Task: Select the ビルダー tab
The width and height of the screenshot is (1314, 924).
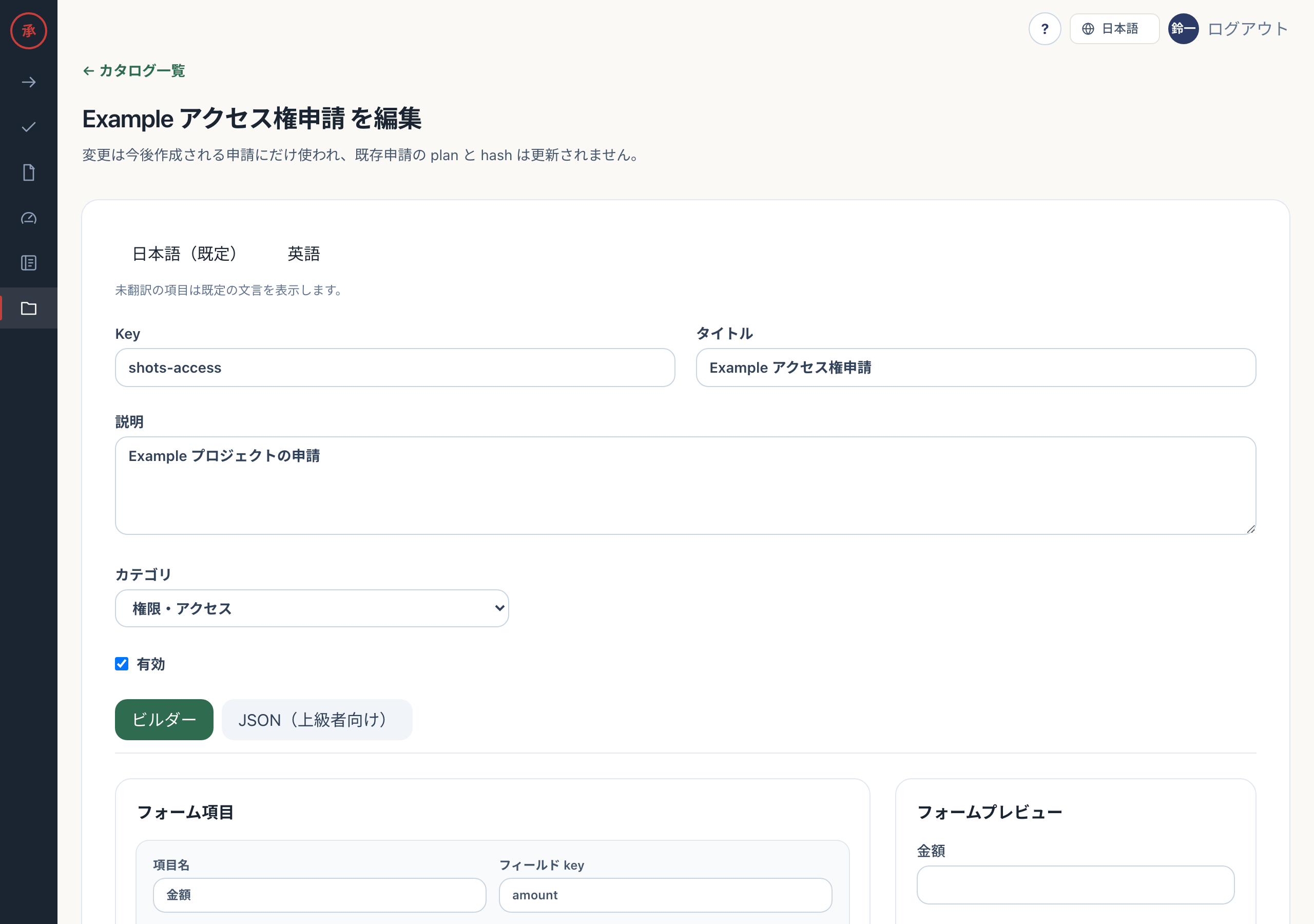Action: [x=164, y=720]
